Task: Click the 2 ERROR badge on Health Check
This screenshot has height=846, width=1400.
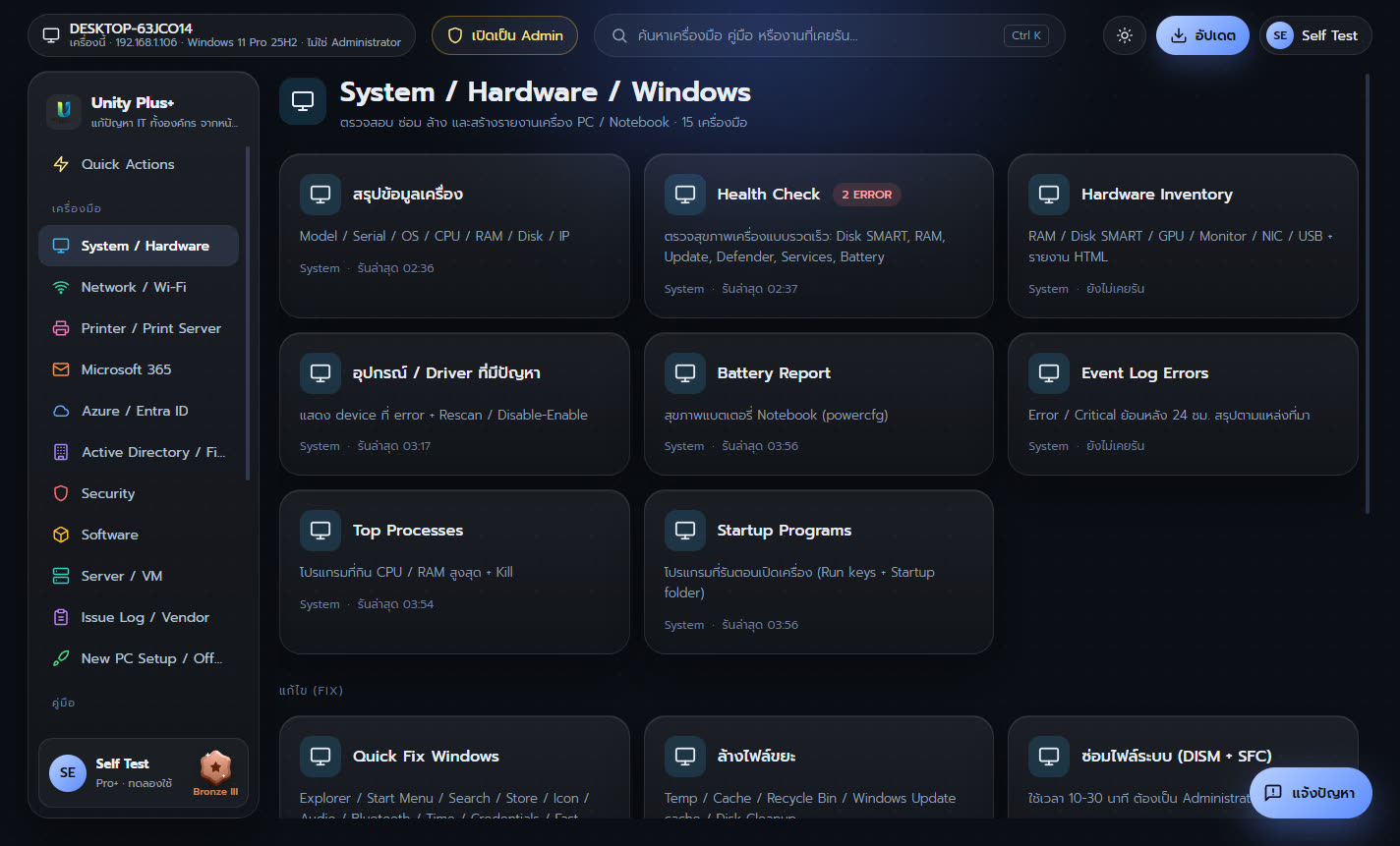Action: [866, 195]
